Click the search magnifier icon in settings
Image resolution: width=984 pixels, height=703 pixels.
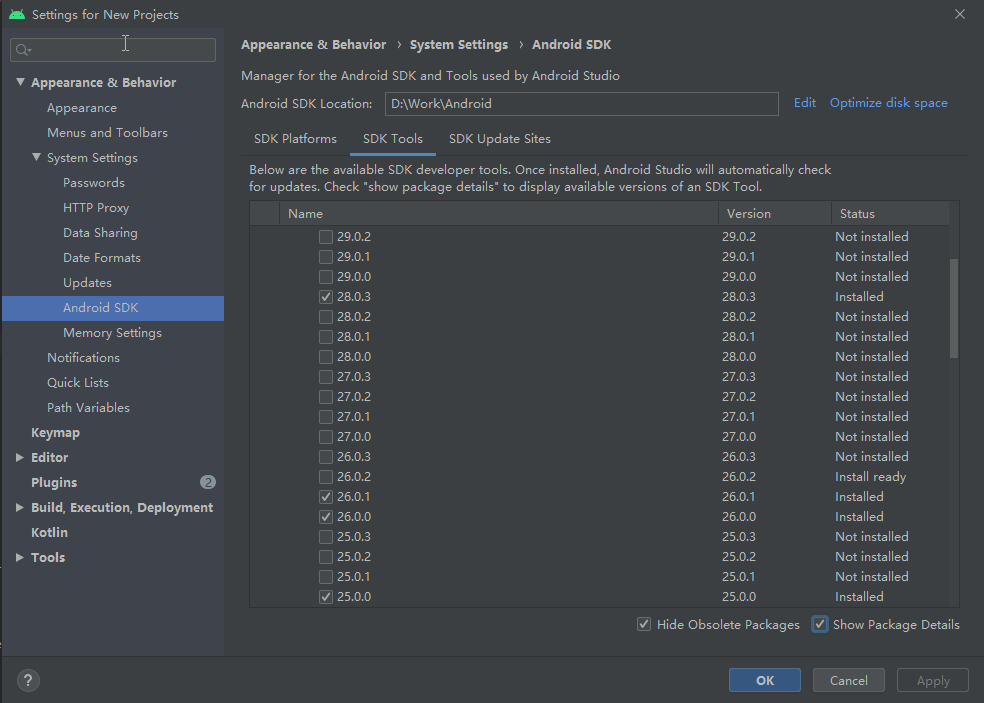21,50
